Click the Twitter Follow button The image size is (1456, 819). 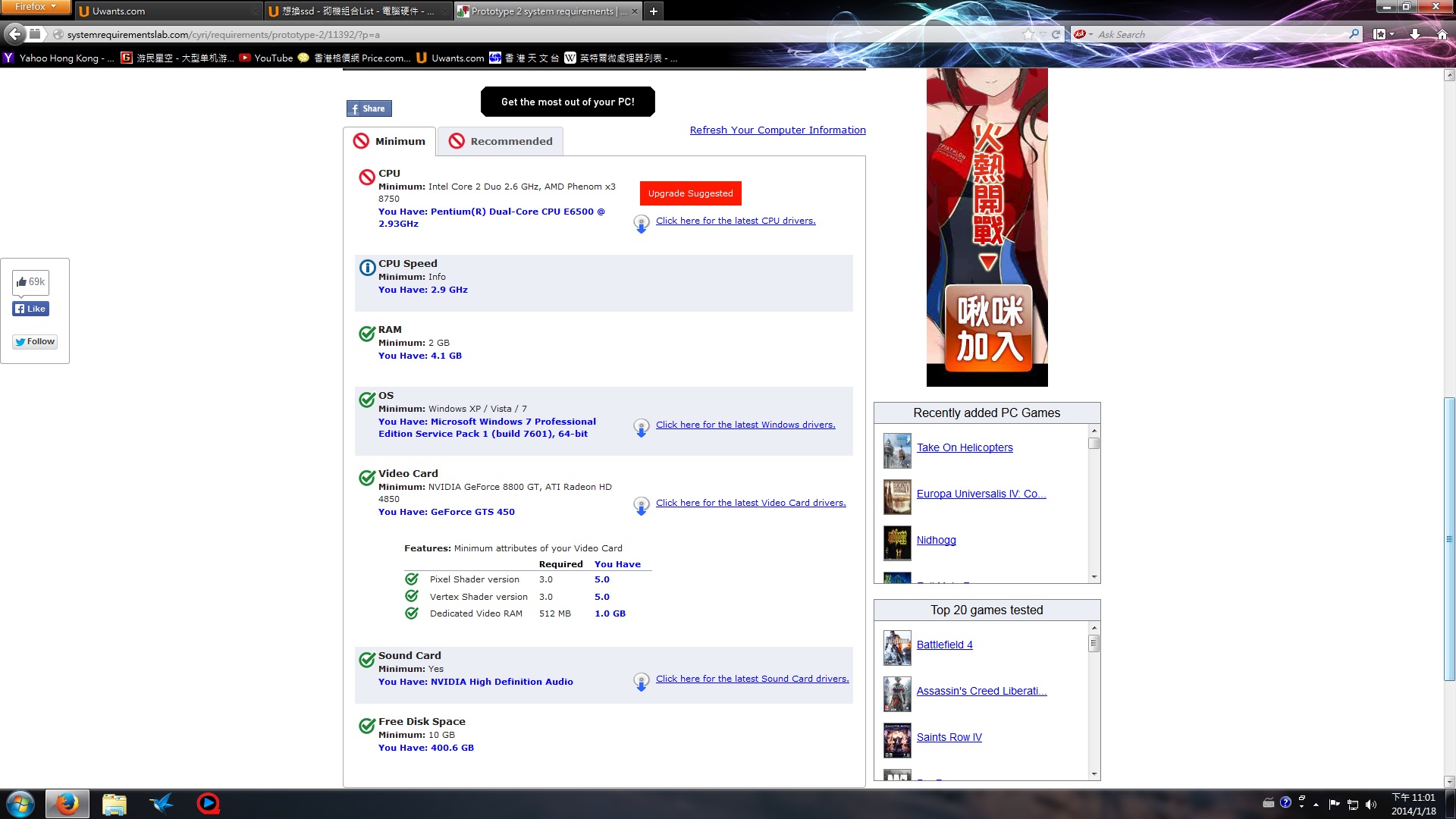pyautogui.click(x=35, y=341)
